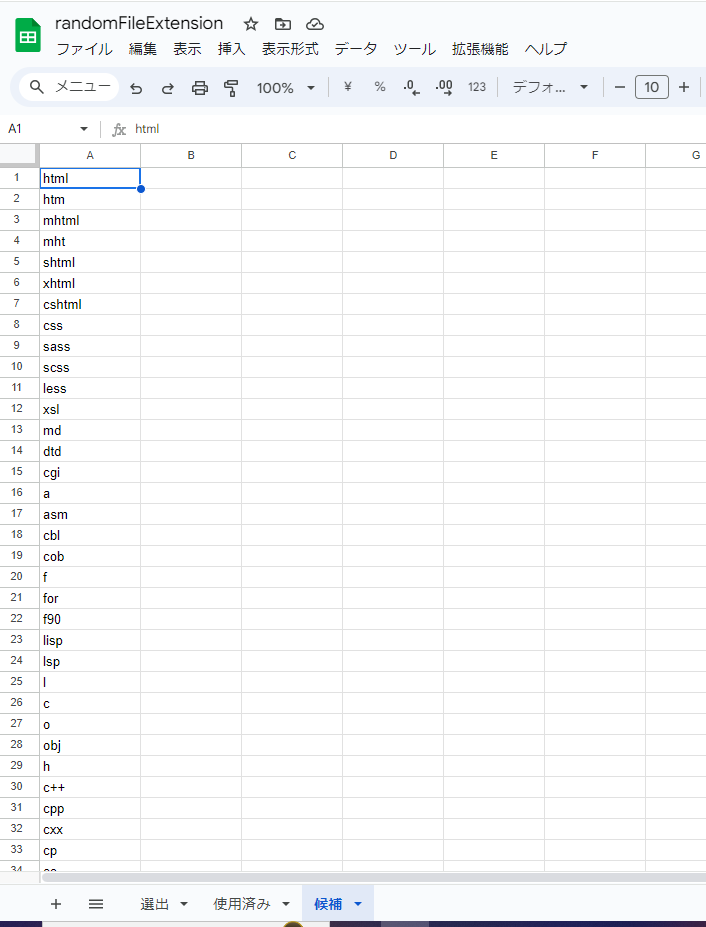Image resolution: width=706 pixels, height=927 pixels.
Task: Select the cell containing cshtml
Action: pyautogui.click(x=90, y=304)
